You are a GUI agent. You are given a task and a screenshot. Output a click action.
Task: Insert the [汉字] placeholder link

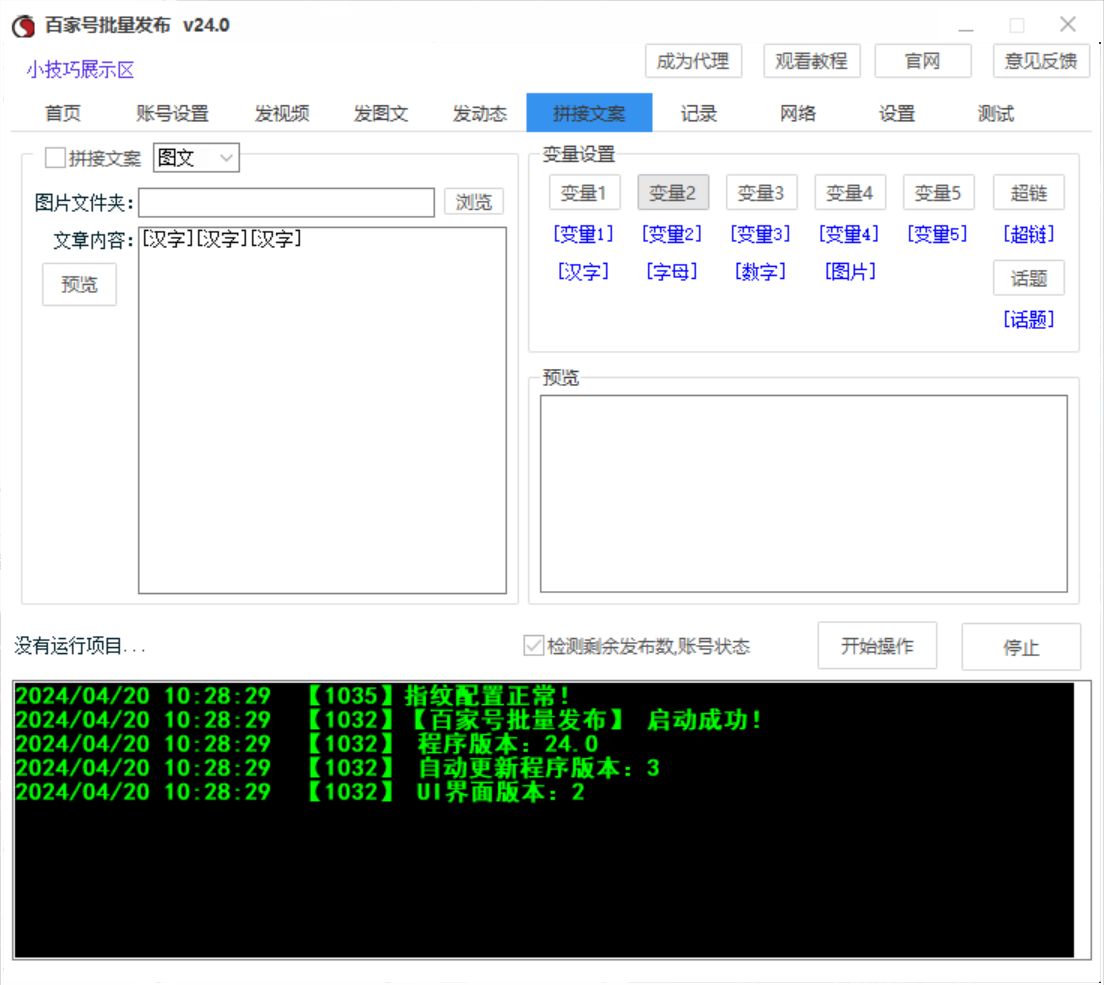point(584,272)
